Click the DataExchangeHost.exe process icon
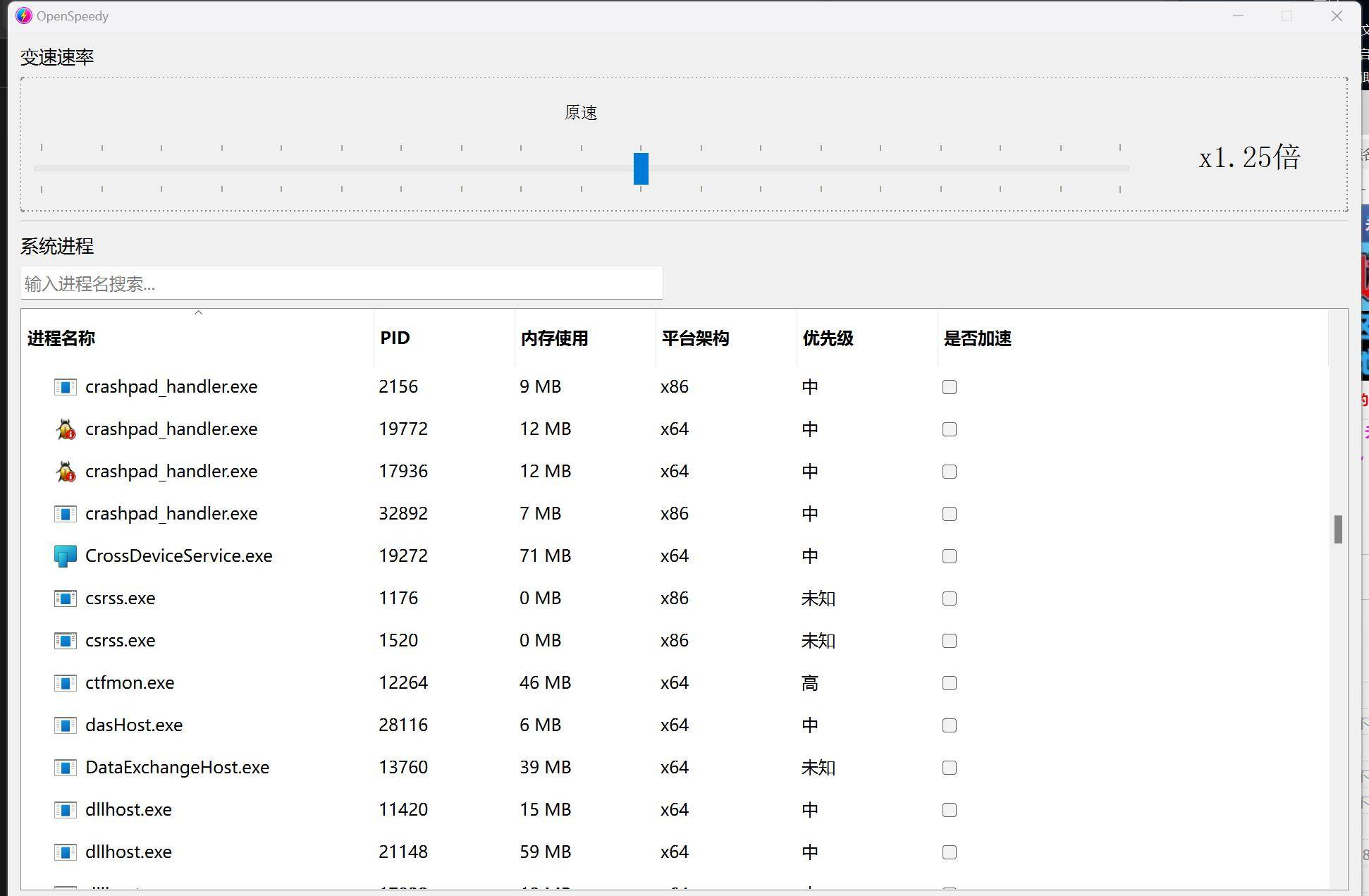This screenshot has height=896, width=1369. click(66, 768)
